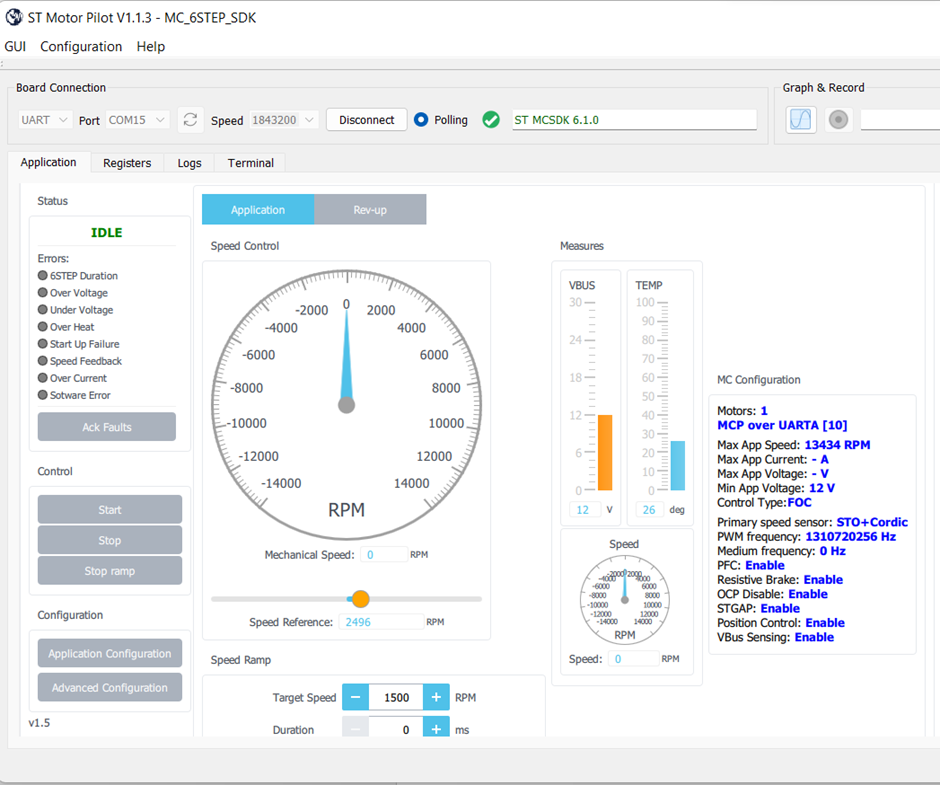Click the Start Up Failure indicator

tap(43, 344)
